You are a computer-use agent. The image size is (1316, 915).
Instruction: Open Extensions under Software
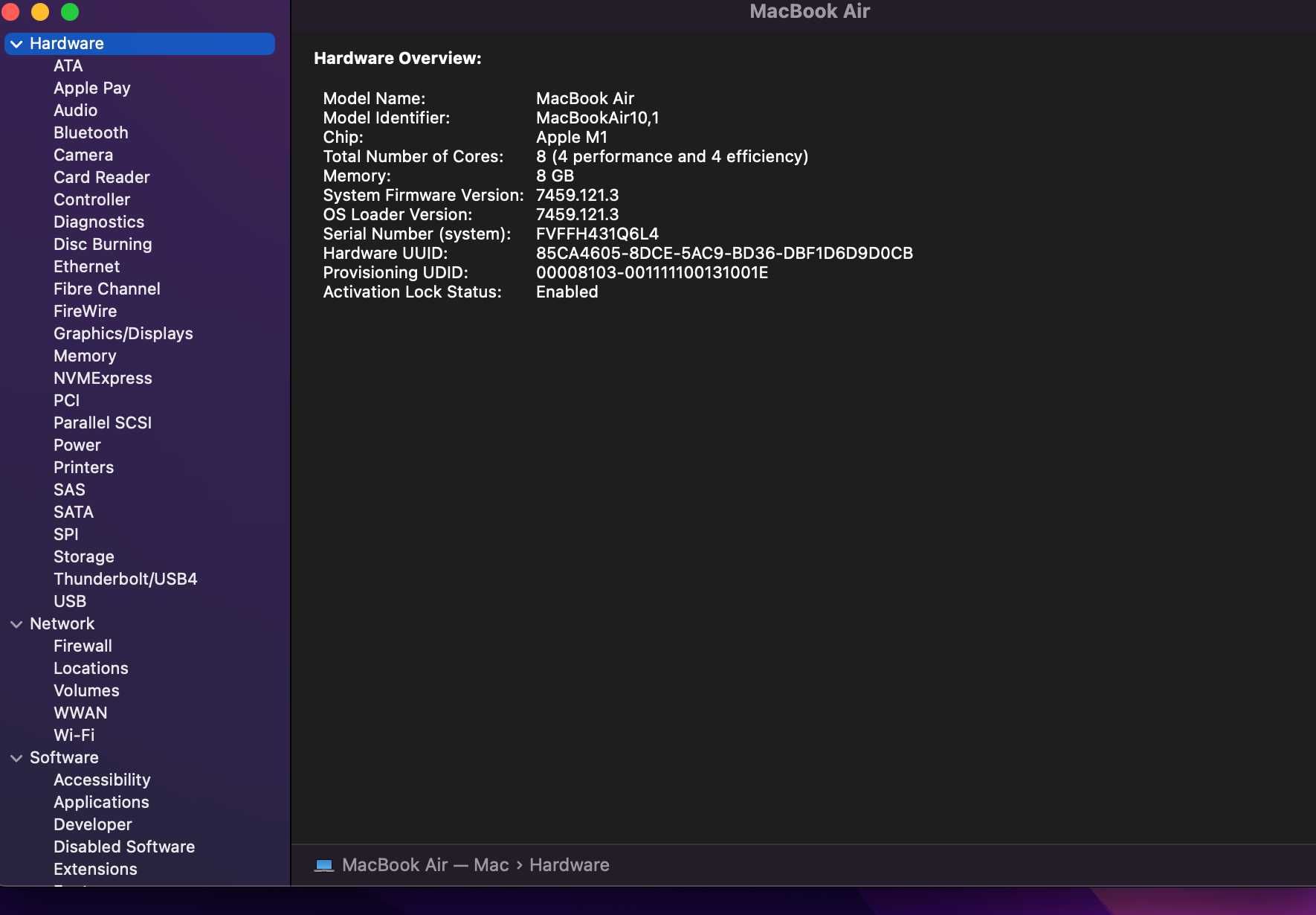95,870
